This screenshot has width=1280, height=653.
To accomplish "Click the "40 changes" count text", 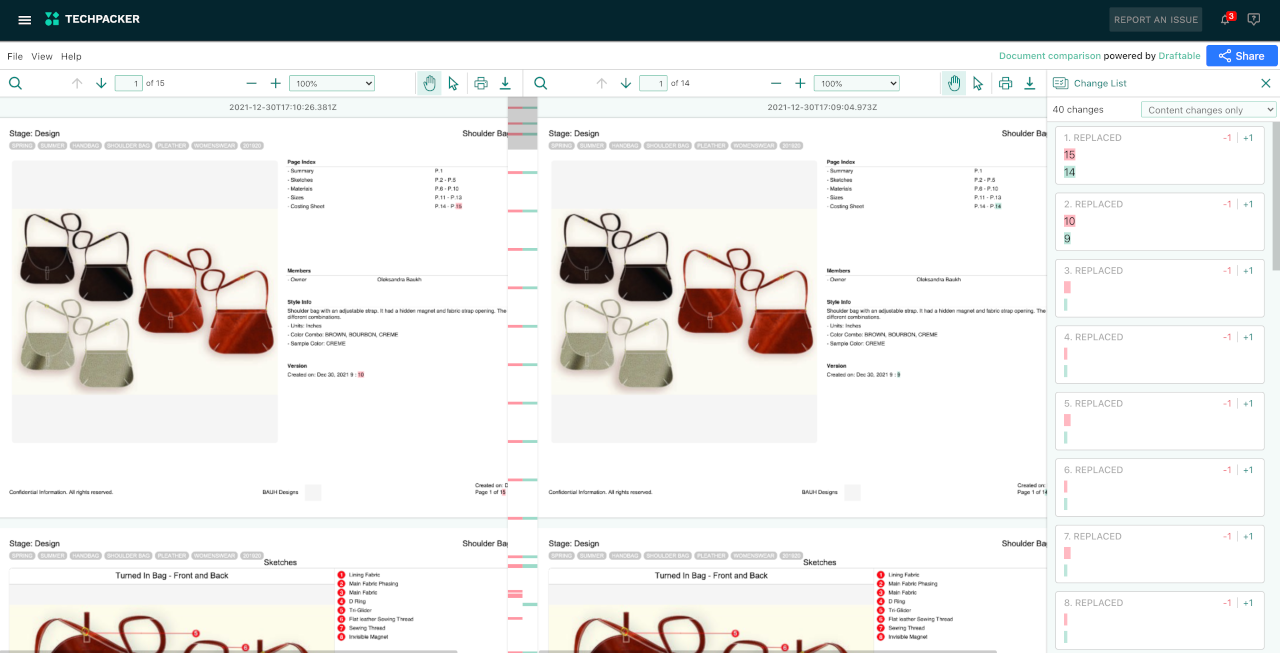I will 1078,110.
